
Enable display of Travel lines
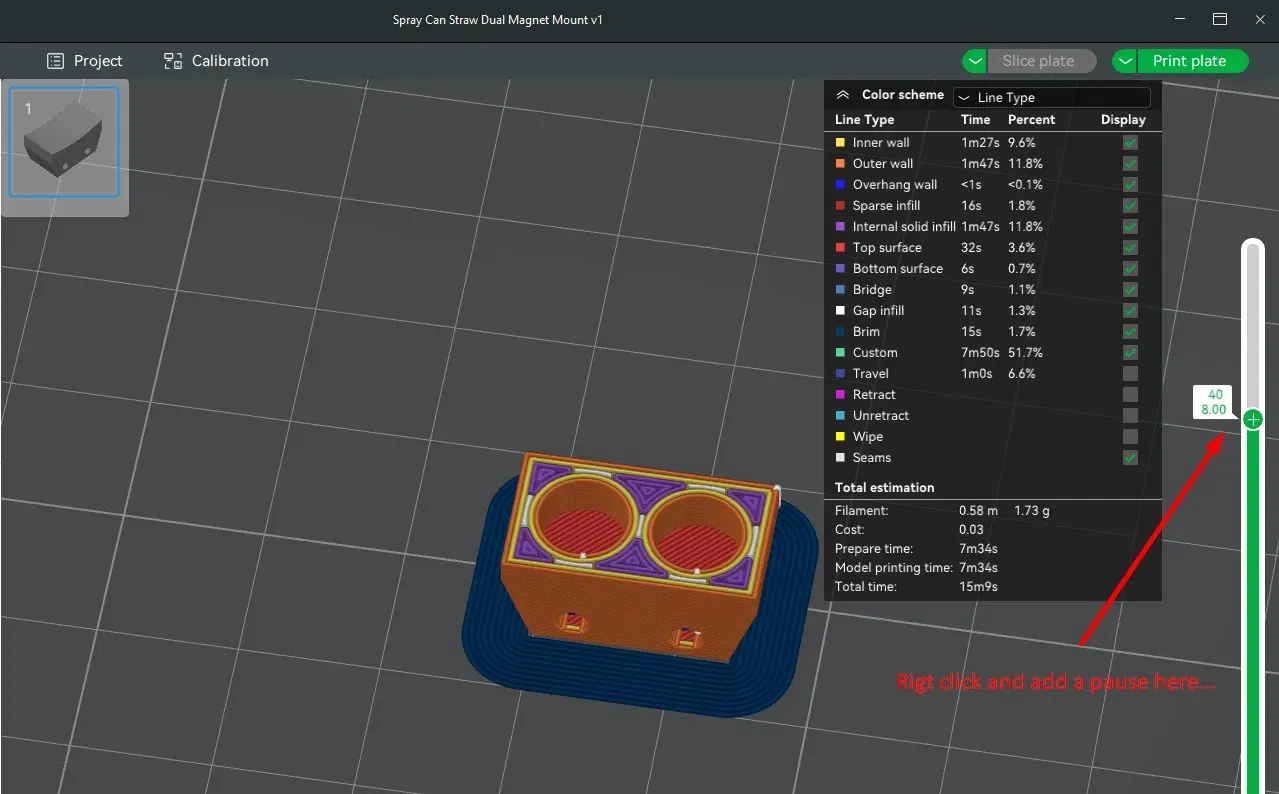pyautogui.click(x=1130, y=374)
